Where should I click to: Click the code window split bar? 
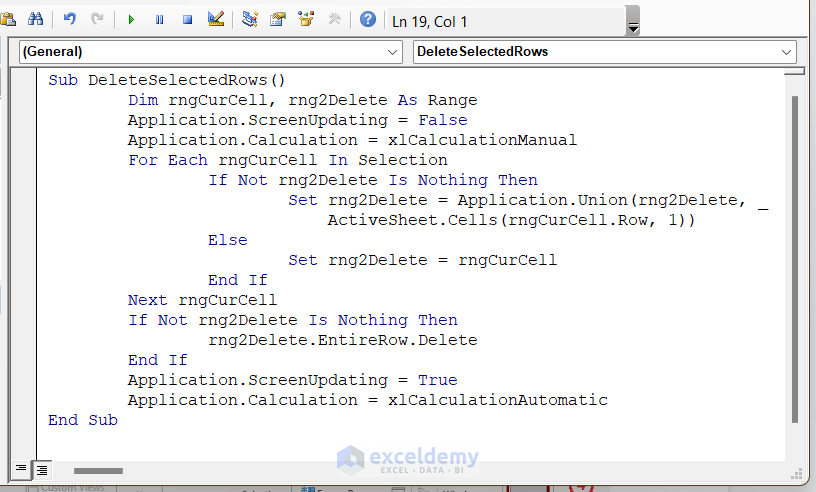tap(794, 71)
